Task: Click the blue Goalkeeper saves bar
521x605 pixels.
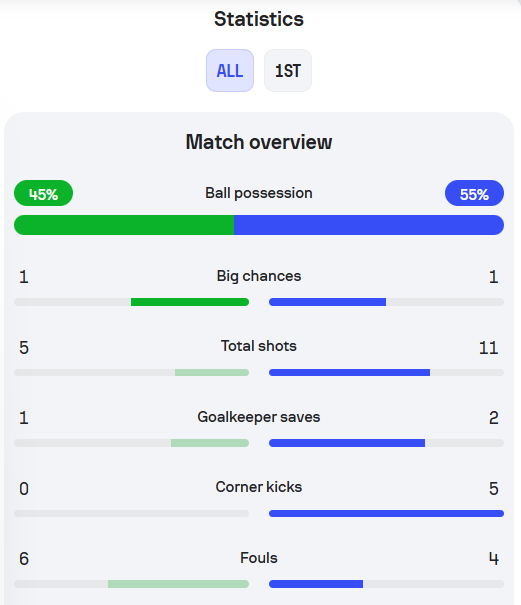Action: pyautogui.click(x=347, y=443)
